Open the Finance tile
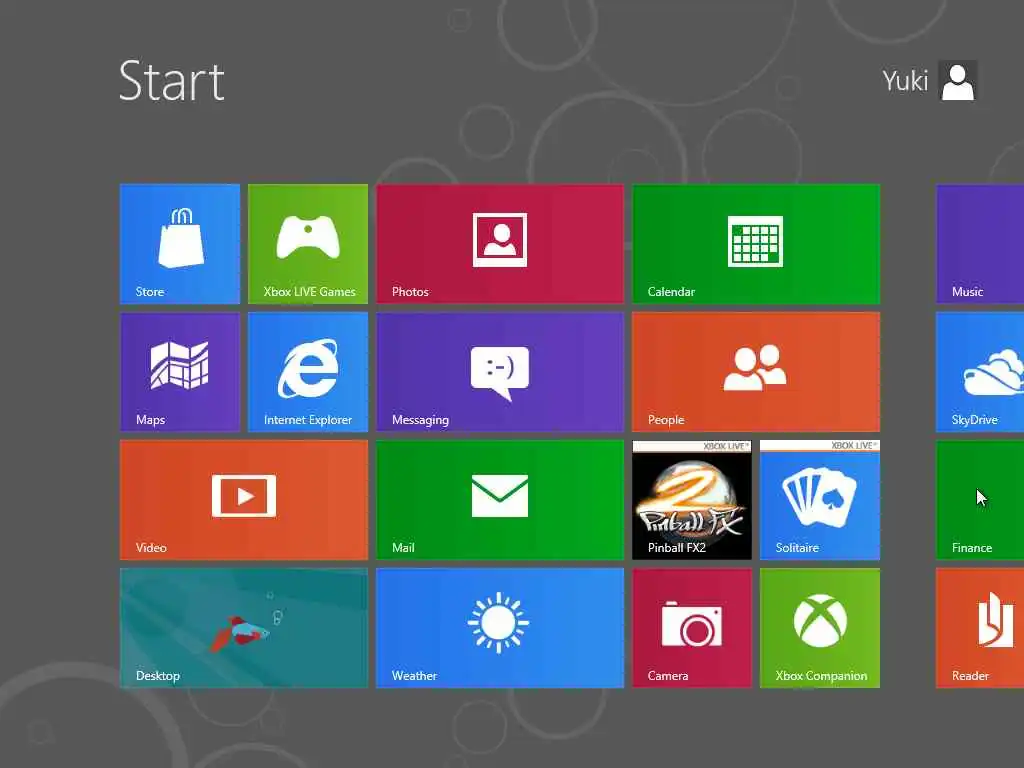This screenshot has height=768, width=1024. (980, 500)
